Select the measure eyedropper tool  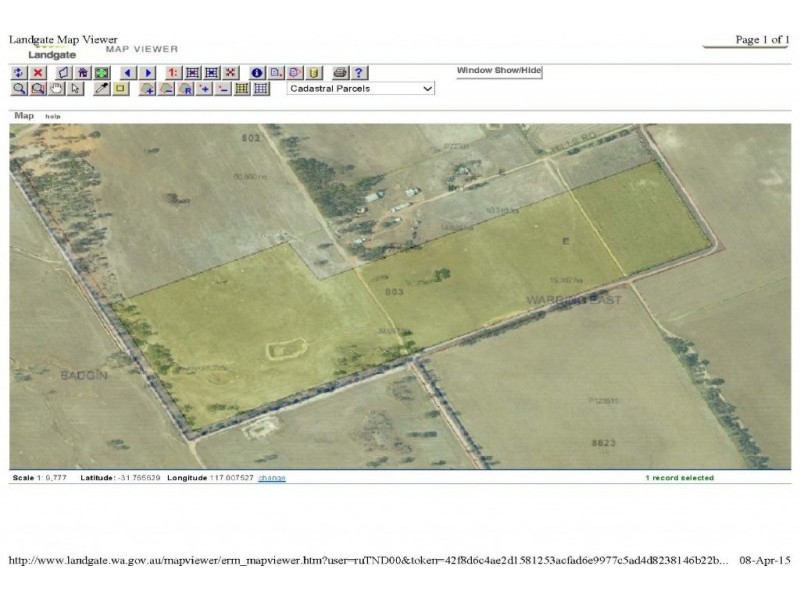102,89
